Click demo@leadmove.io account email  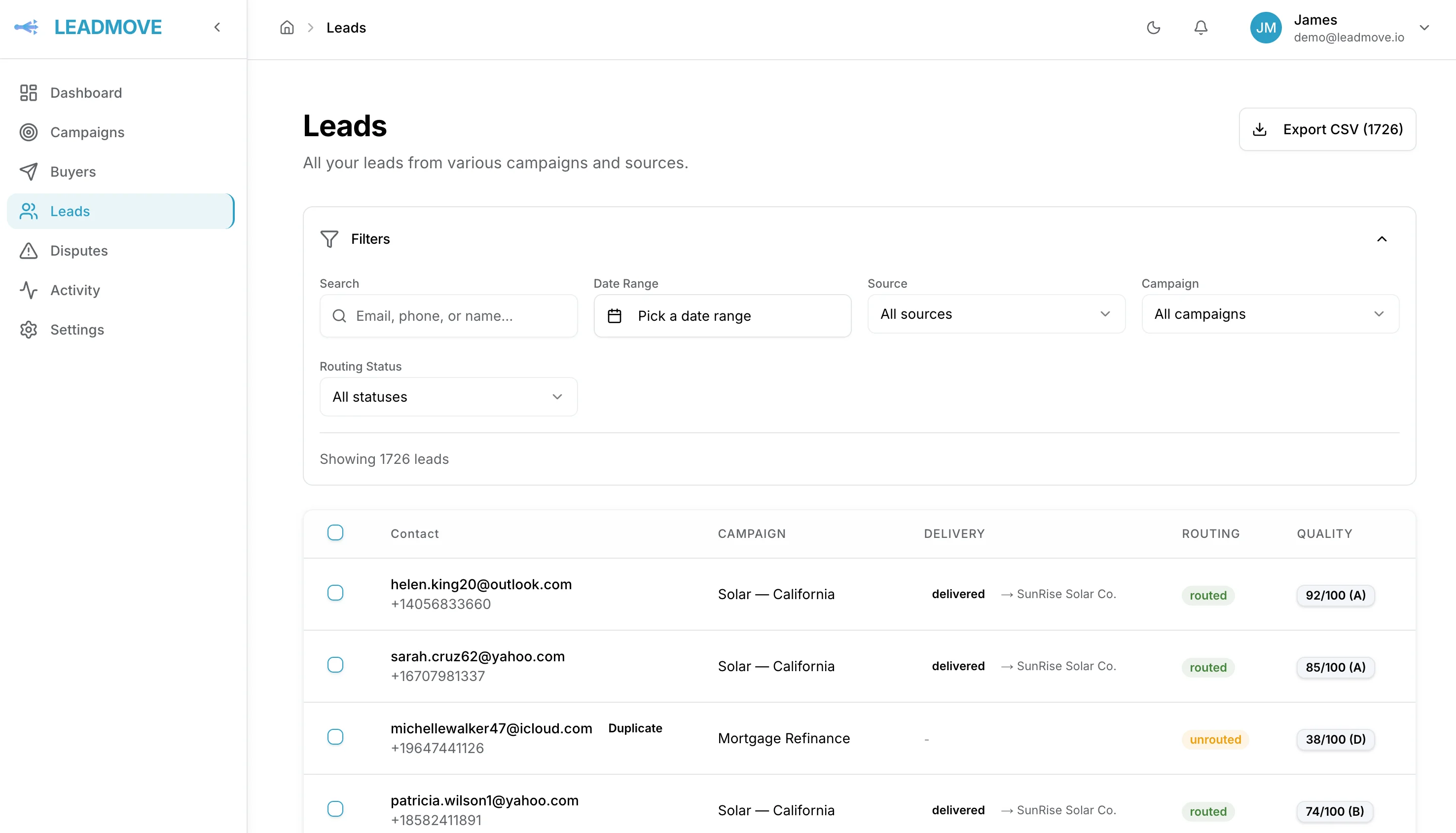[x=1349, y=37]
